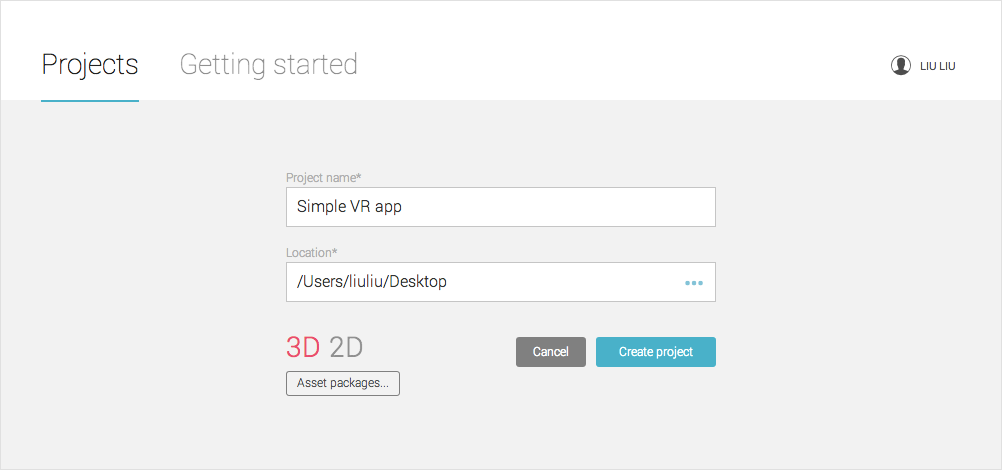Click the gray '2D' label text

(346, 347)
